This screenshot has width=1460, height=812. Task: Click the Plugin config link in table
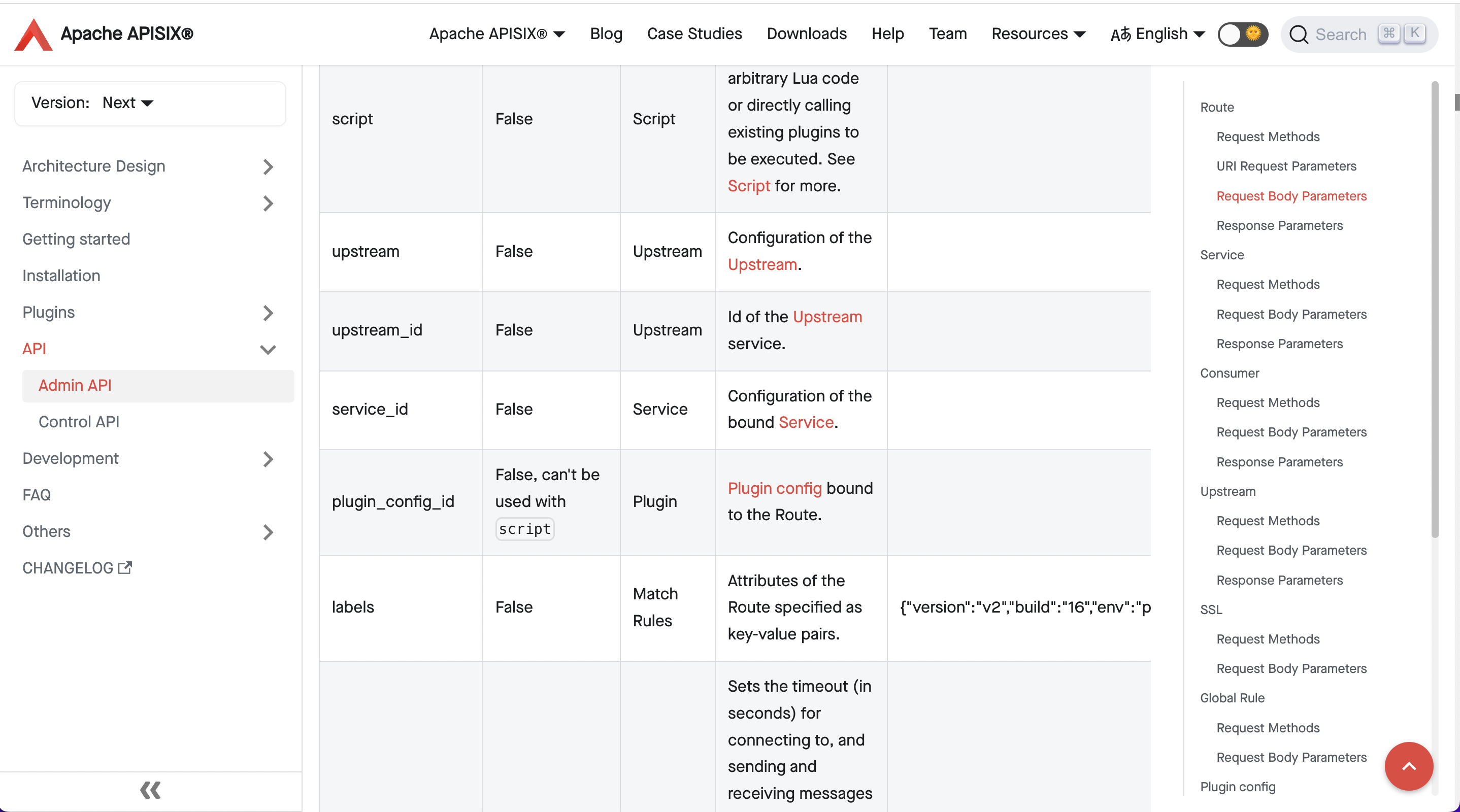click(x=774, y=488)
